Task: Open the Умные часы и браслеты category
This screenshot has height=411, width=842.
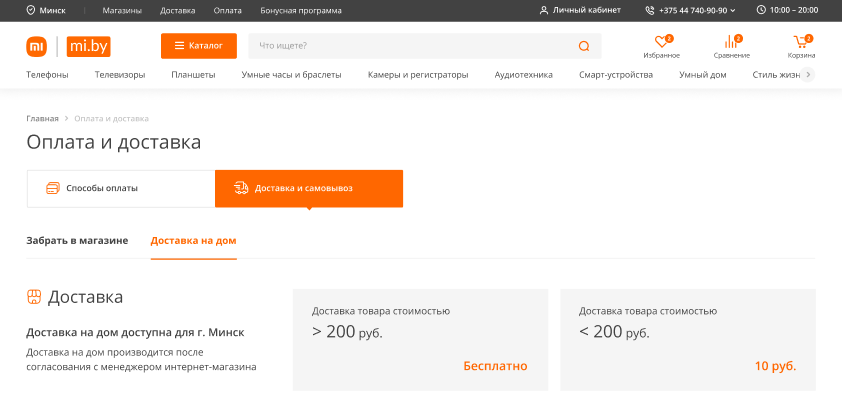Action: [x=291, y=75]
